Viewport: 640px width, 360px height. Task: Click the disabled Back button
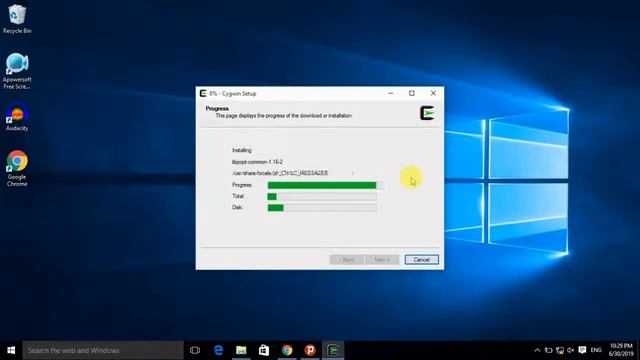347,260
